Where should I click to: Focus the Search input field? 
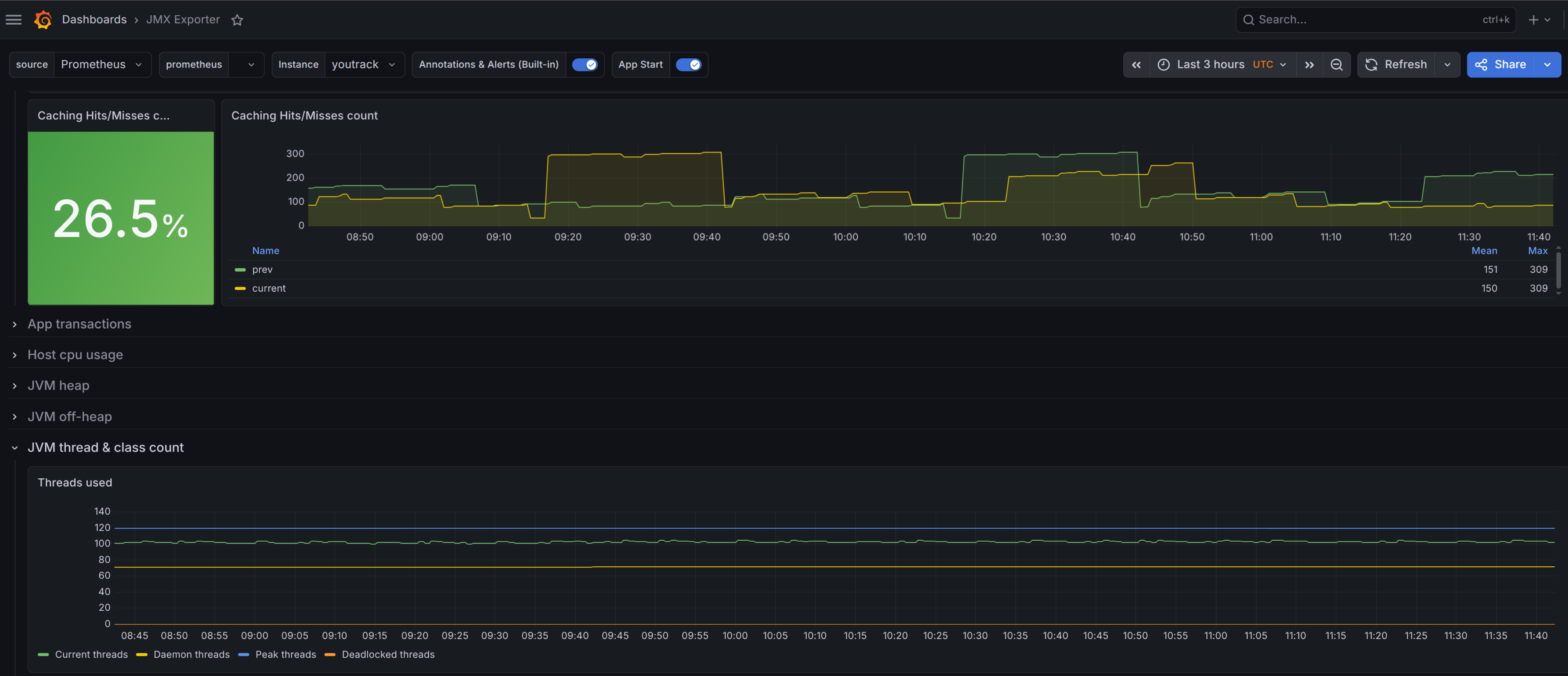point(1375,19)
